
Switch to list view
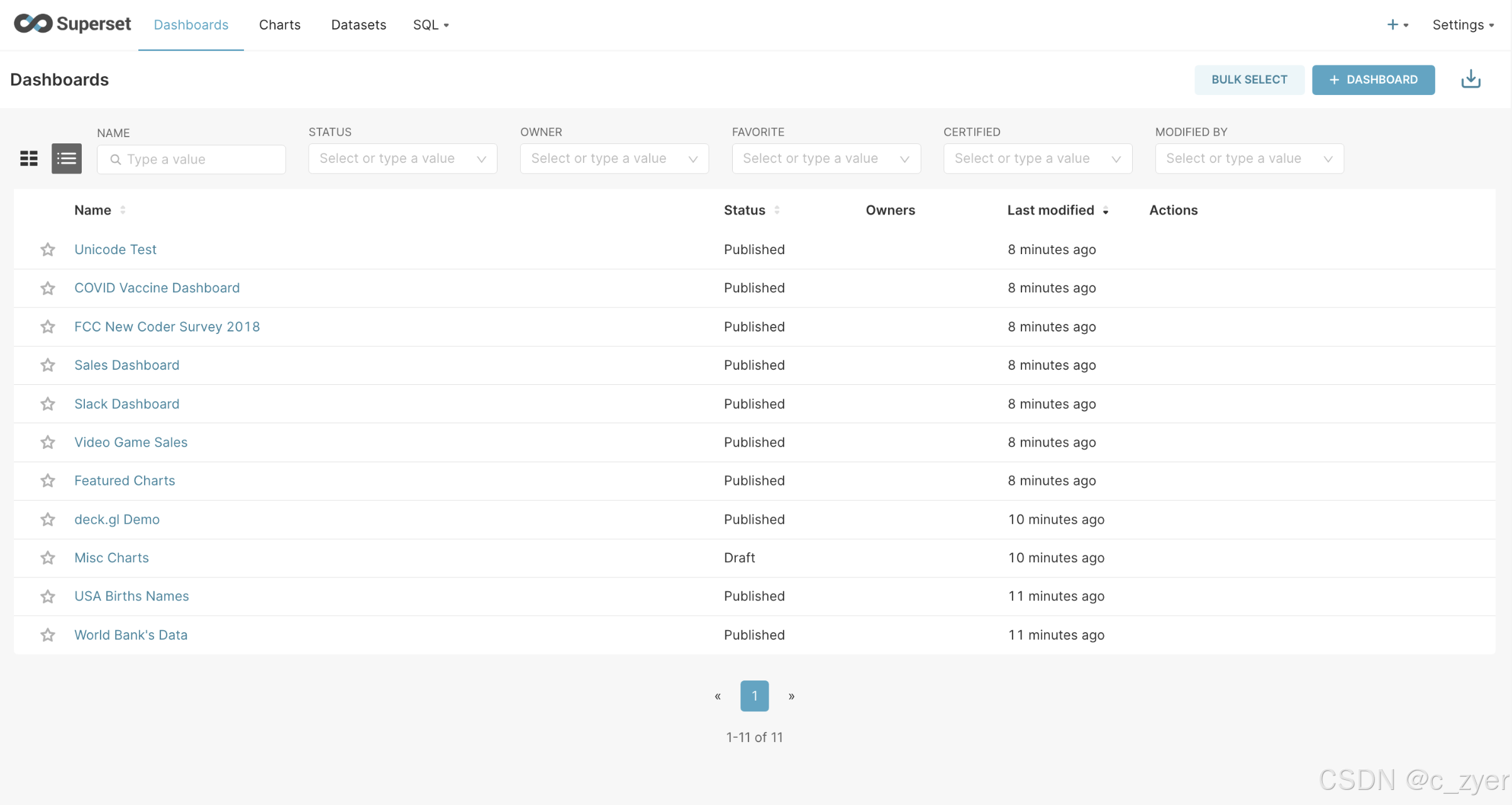coord(67,158)
